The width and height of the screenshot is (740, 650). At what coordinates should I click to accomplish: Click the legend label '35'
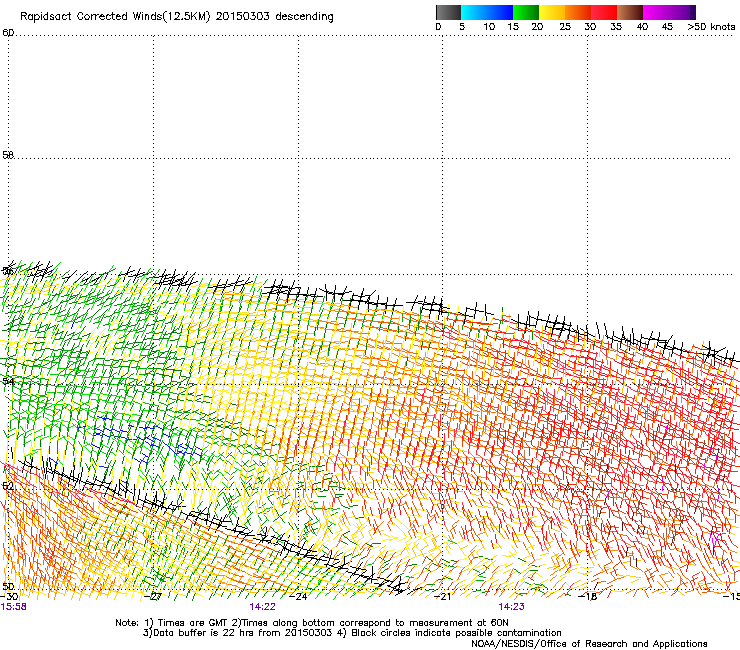coord(616,27)
